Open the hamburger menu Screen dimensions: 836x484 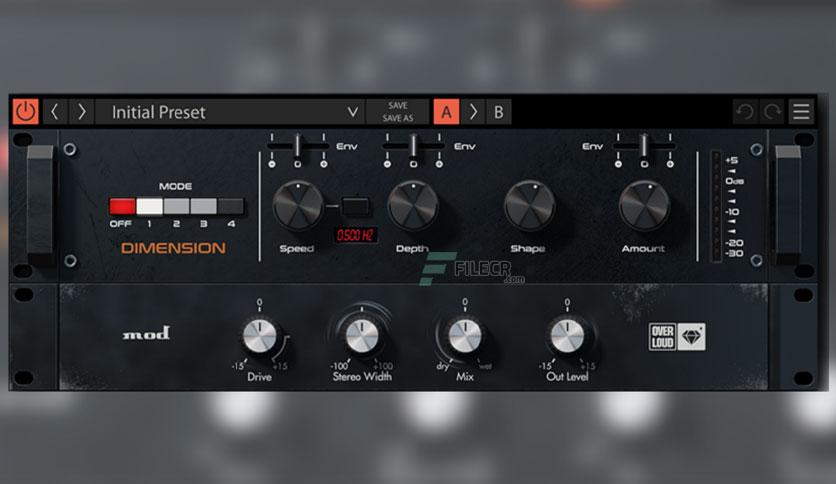(801, 112)
